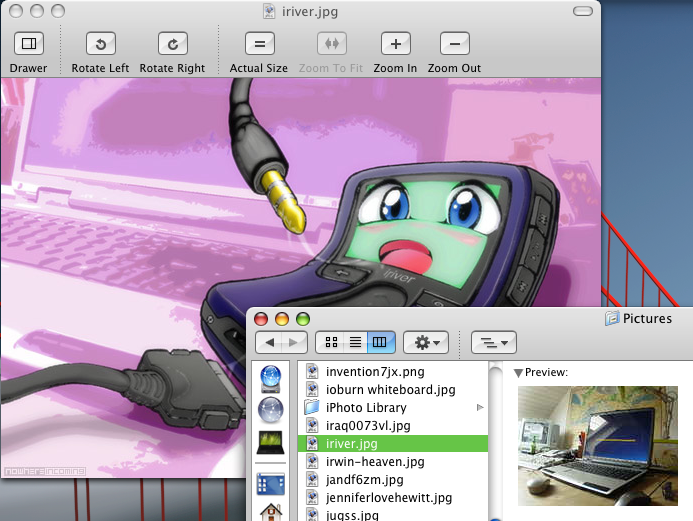This screenshot has height=521, width=693.
Task: Open the Drawer in the Preview toolbar
Action: coord(29,43)
